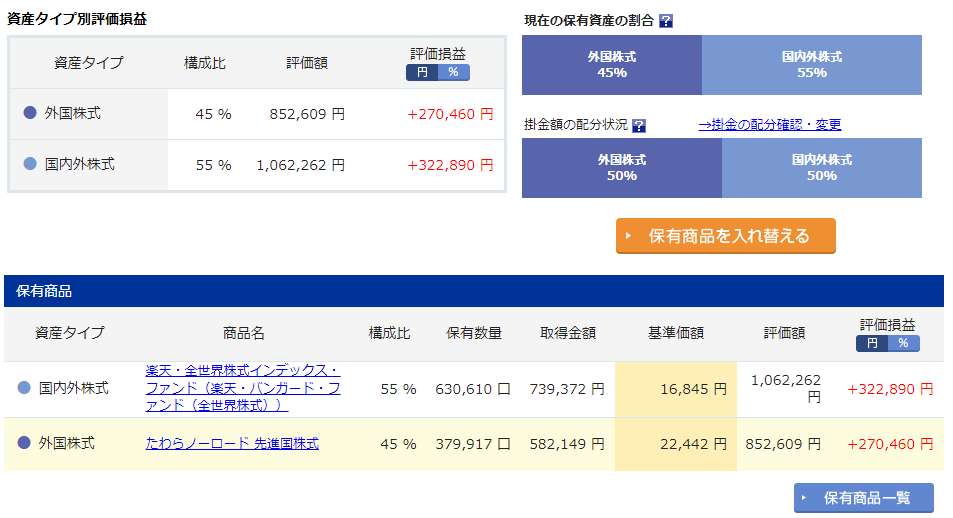Switch top 評価損益 display to 円

(422, 72)
